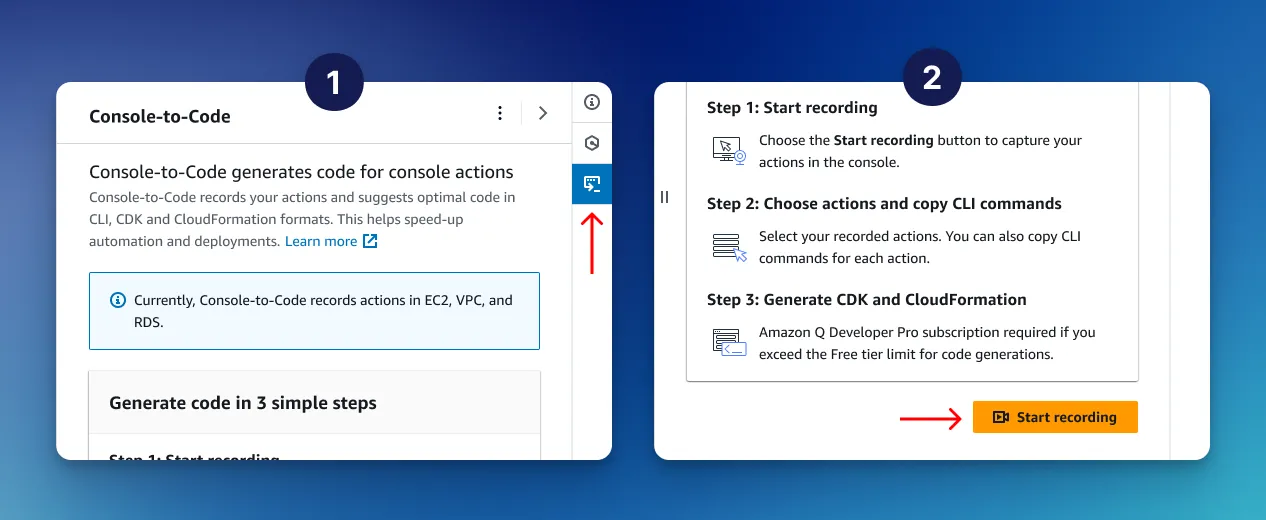Image resolution: width=1266 pixels, height=520 pixels.
Task: Click the info icon in the blue notice box
Action: click(118, 300)
